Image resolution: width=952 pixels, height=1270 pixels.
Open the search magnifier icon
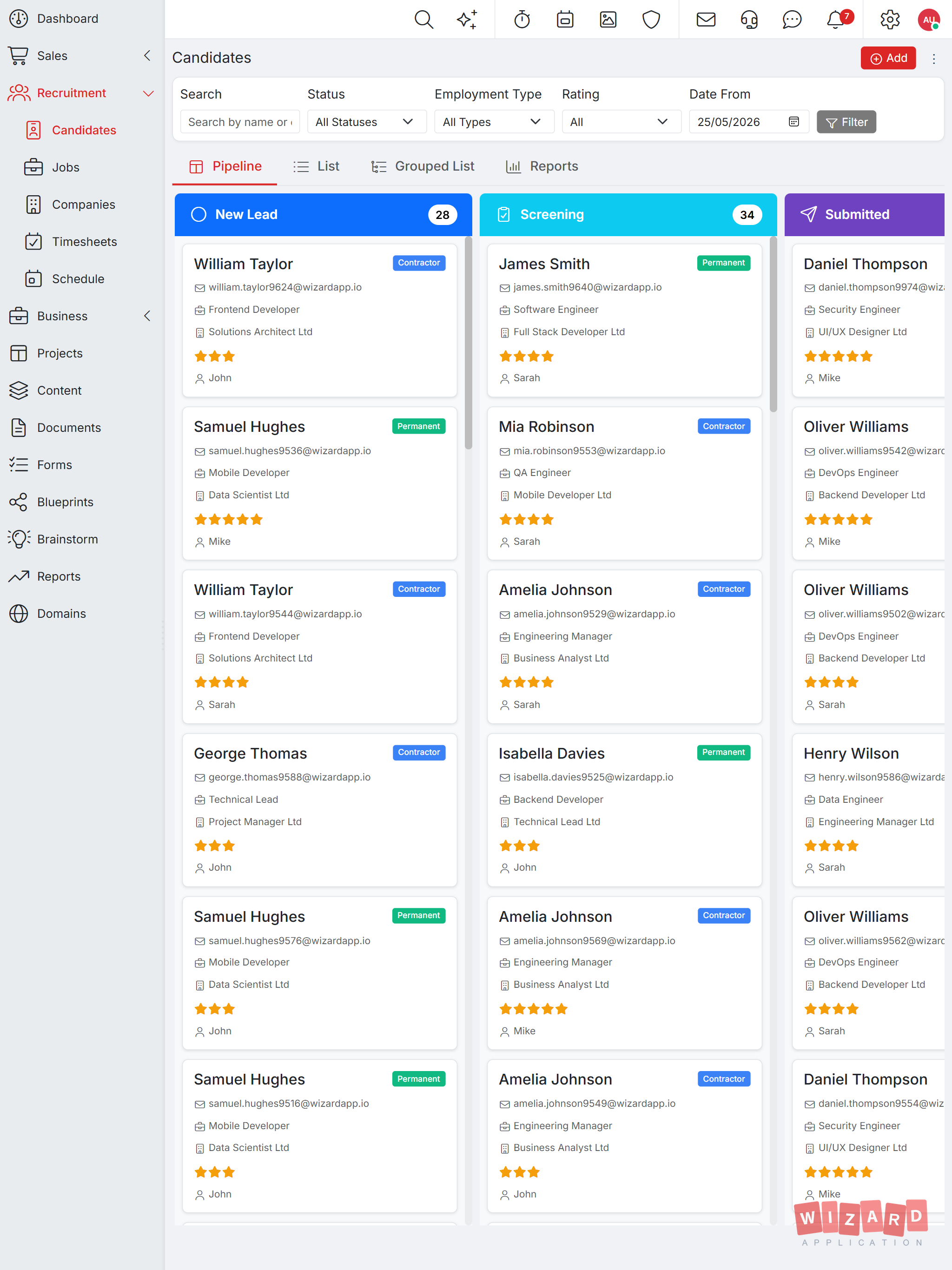click(x=424, y=20)
